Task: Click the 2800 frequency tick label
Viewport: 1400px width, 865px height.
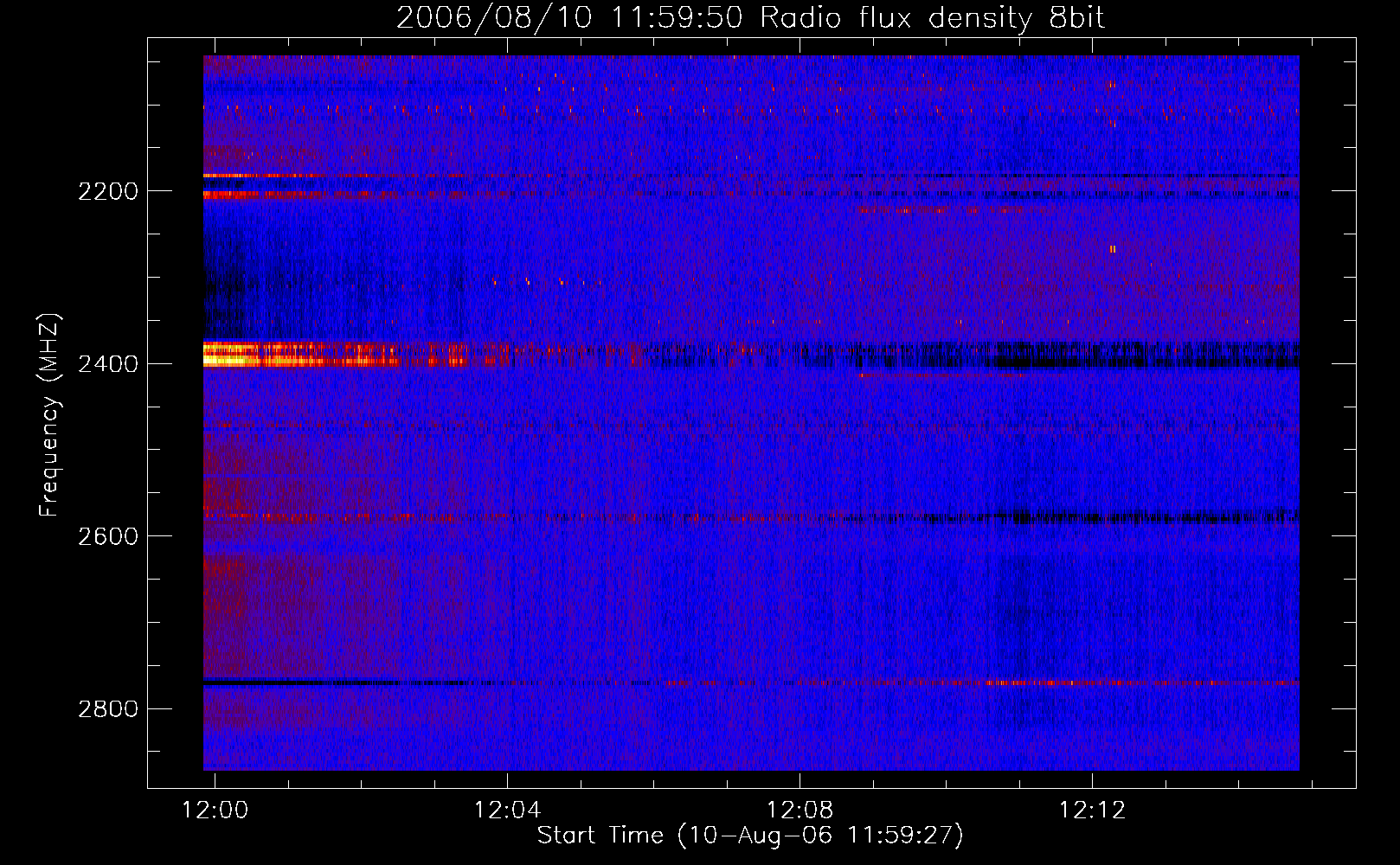Action: point(108,709)
